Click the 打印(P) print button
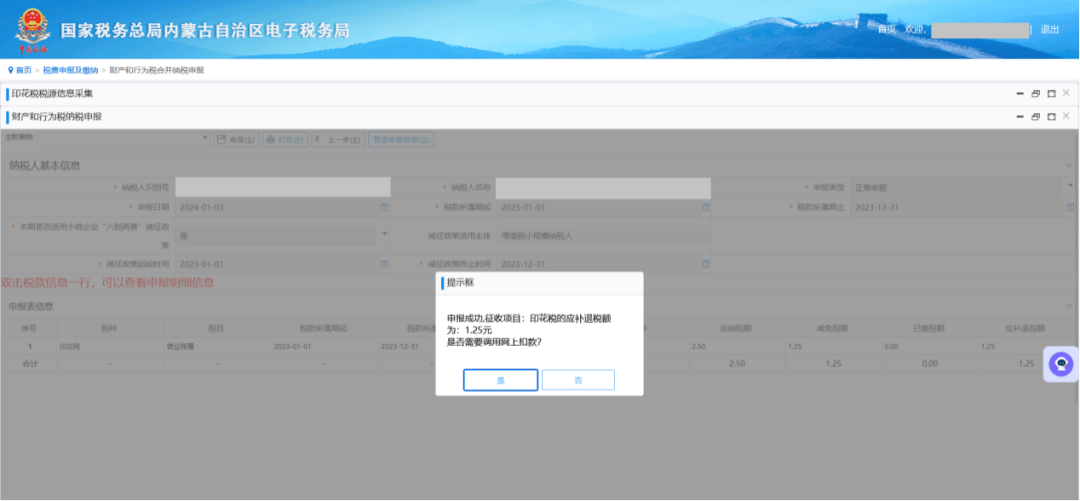Viewport: 1080px width, 501px height. coord(285,139)
